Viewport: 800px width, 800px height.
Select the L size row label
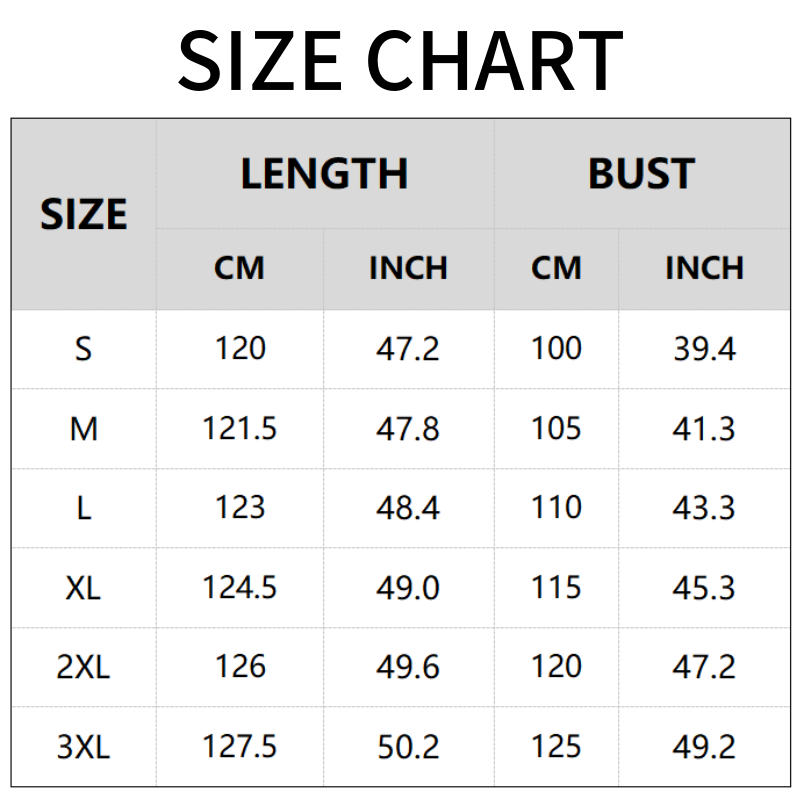[x=84, y=508]
